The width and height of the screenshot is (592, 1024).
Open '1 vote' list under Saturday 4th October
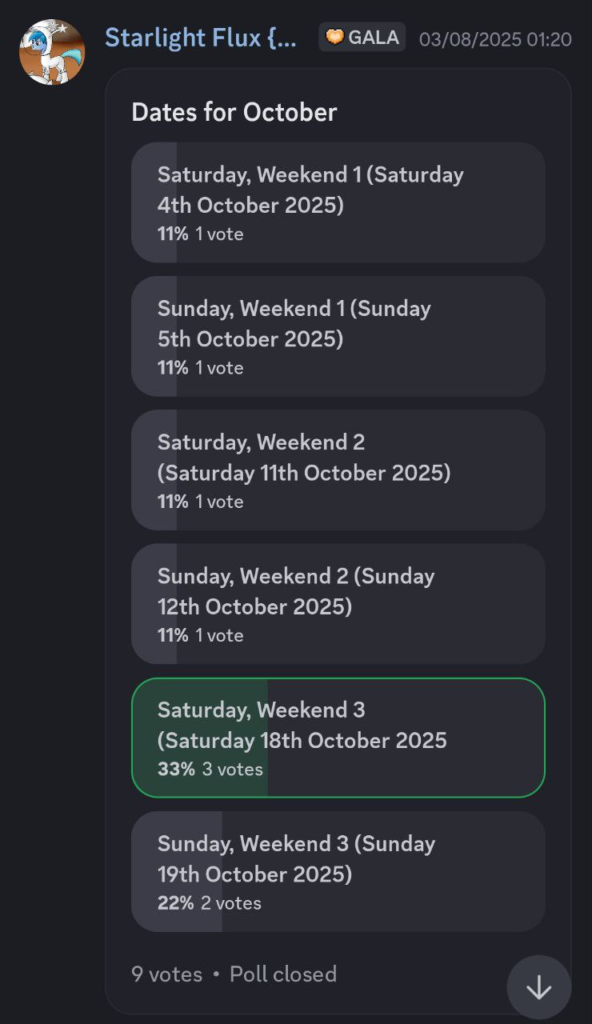point(220,234)
